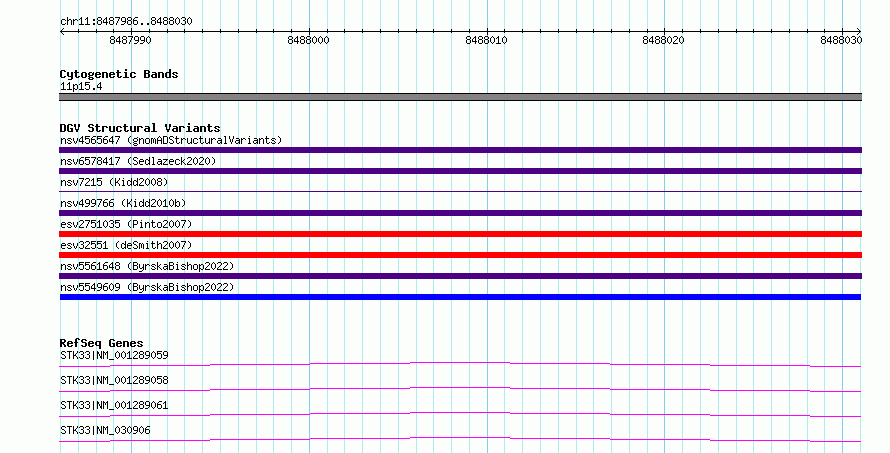
Task: Open variant nsv5561648 (ByrskaBishop2022) label
Action: [147, 266]
